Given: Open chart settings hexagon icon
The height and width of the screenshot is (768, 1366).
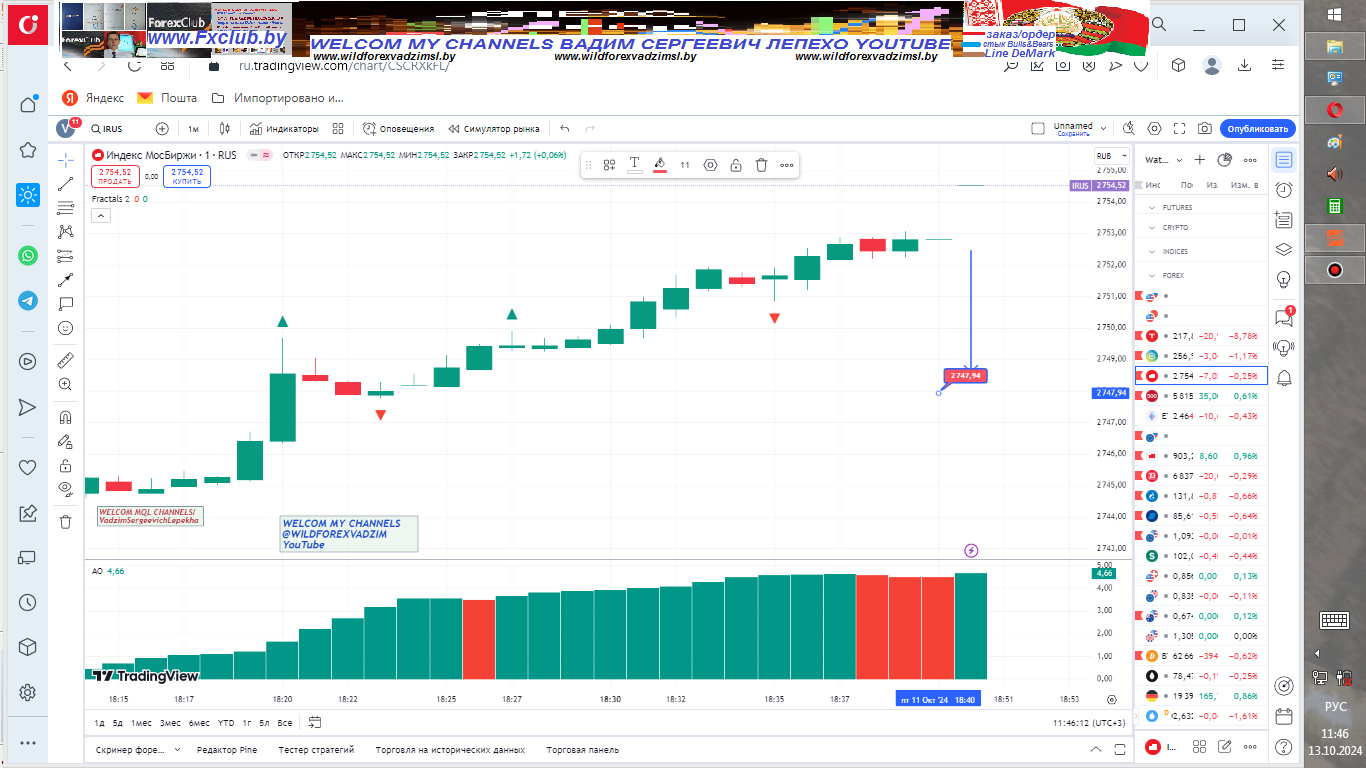Looking at the screenshot, I should [1155, 129].
